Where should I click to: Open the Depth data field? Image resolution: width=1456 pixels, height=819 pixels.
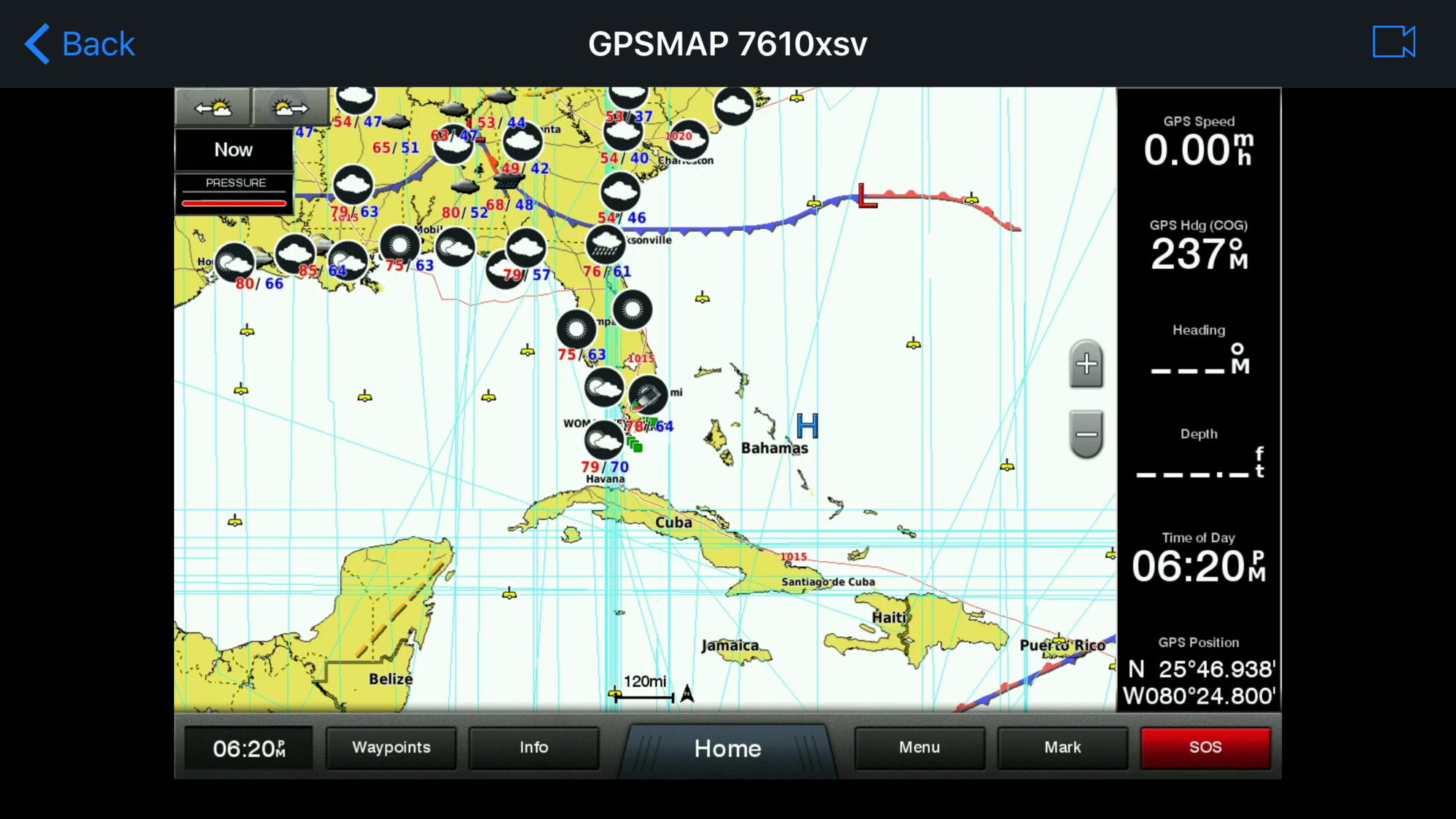[x=1199, y=454]
